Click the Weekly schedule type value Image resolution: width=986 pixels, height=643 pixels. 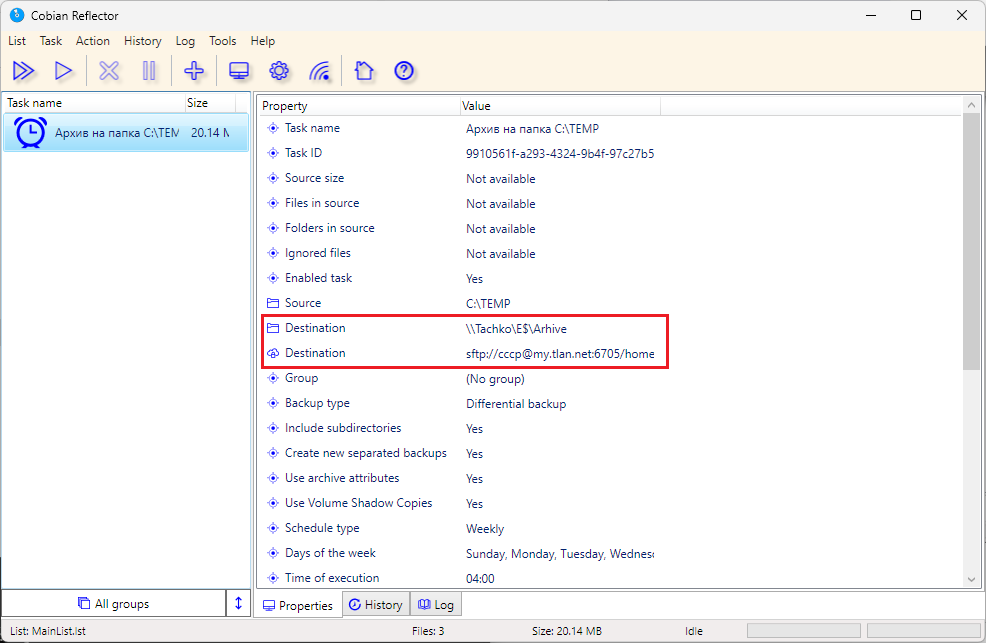click(x=485, y=529)
